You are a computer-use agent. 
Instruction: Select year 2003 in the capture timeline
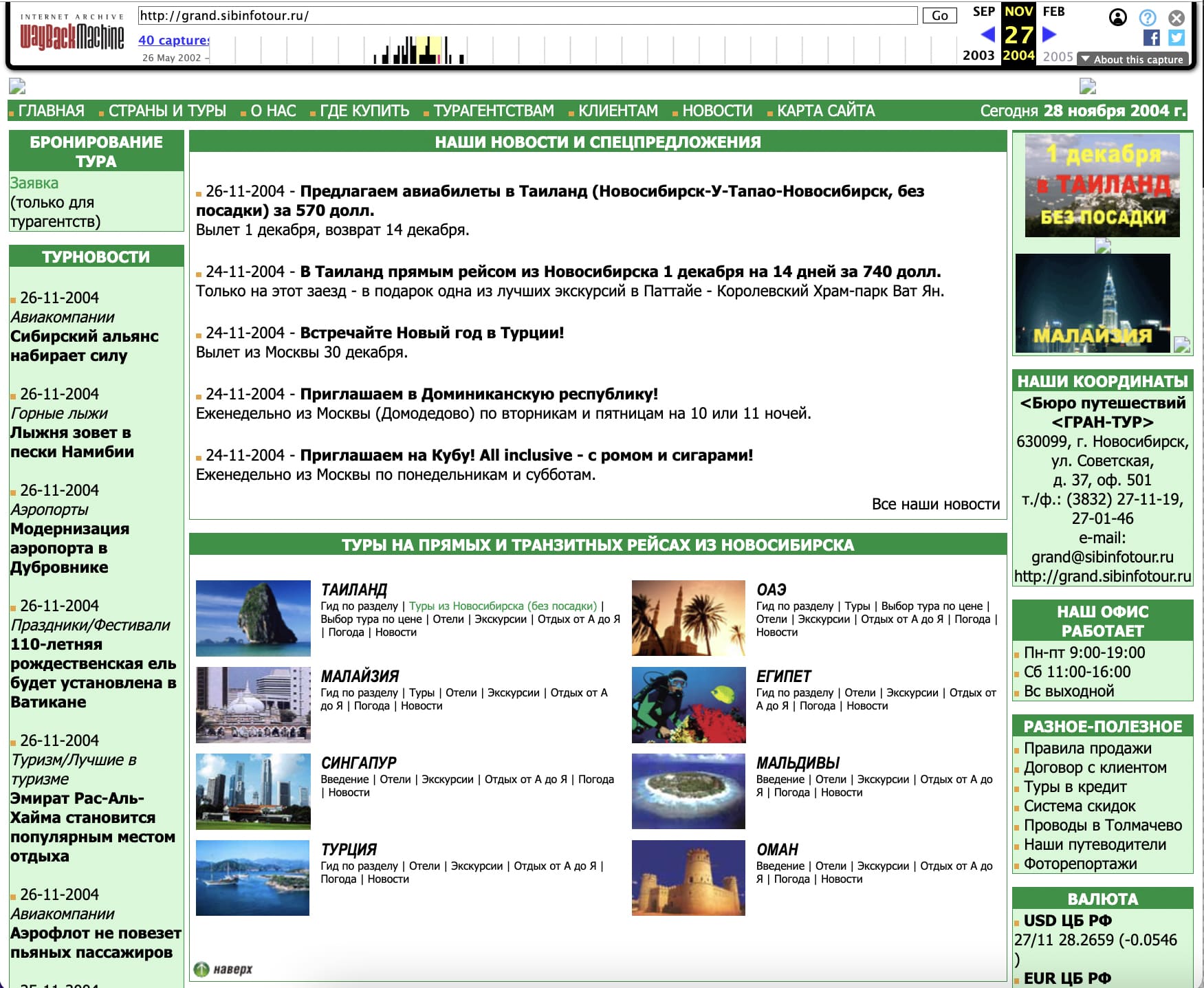(978, 56)
